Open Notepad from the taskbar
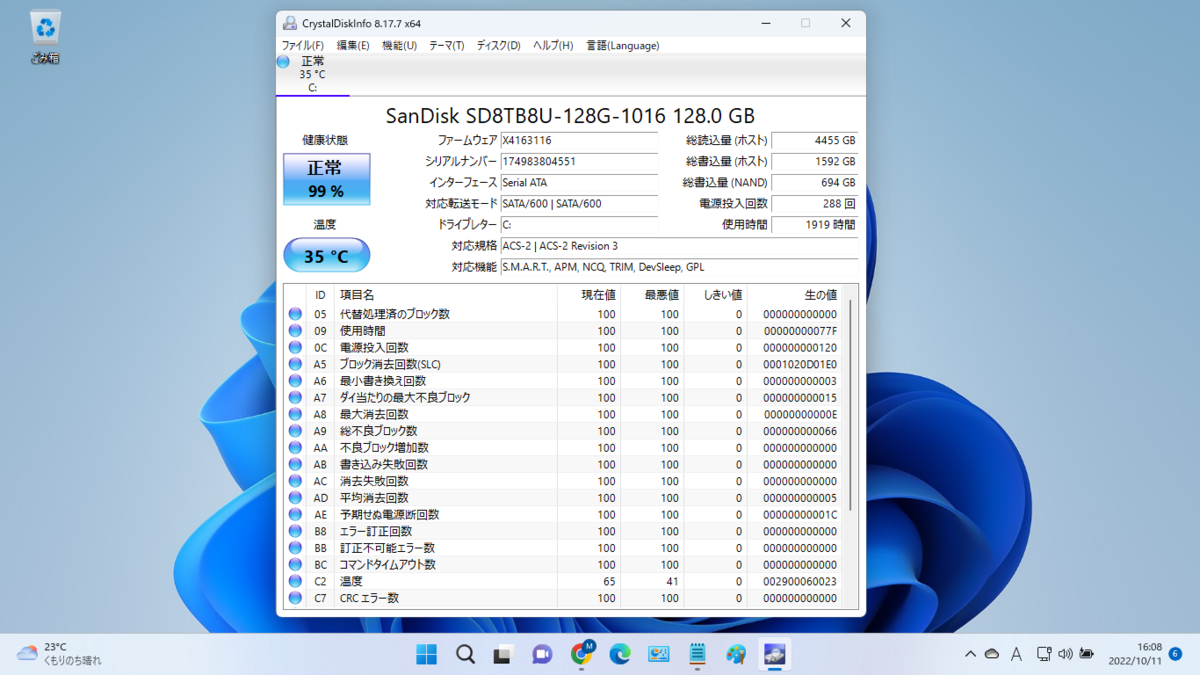This screenshot has height=675, width=1200. tap(697, 655)
